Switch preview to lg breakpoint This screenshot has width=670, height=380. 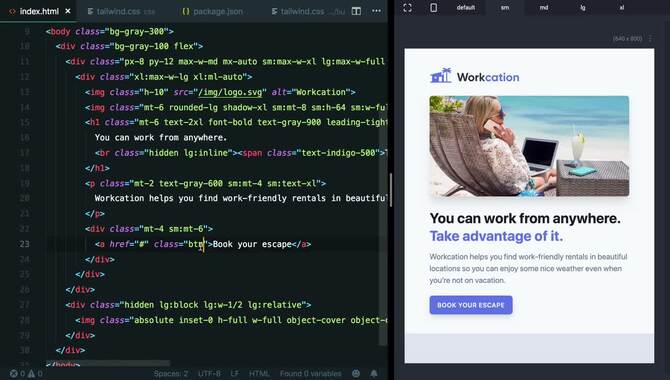coord(582,8)
